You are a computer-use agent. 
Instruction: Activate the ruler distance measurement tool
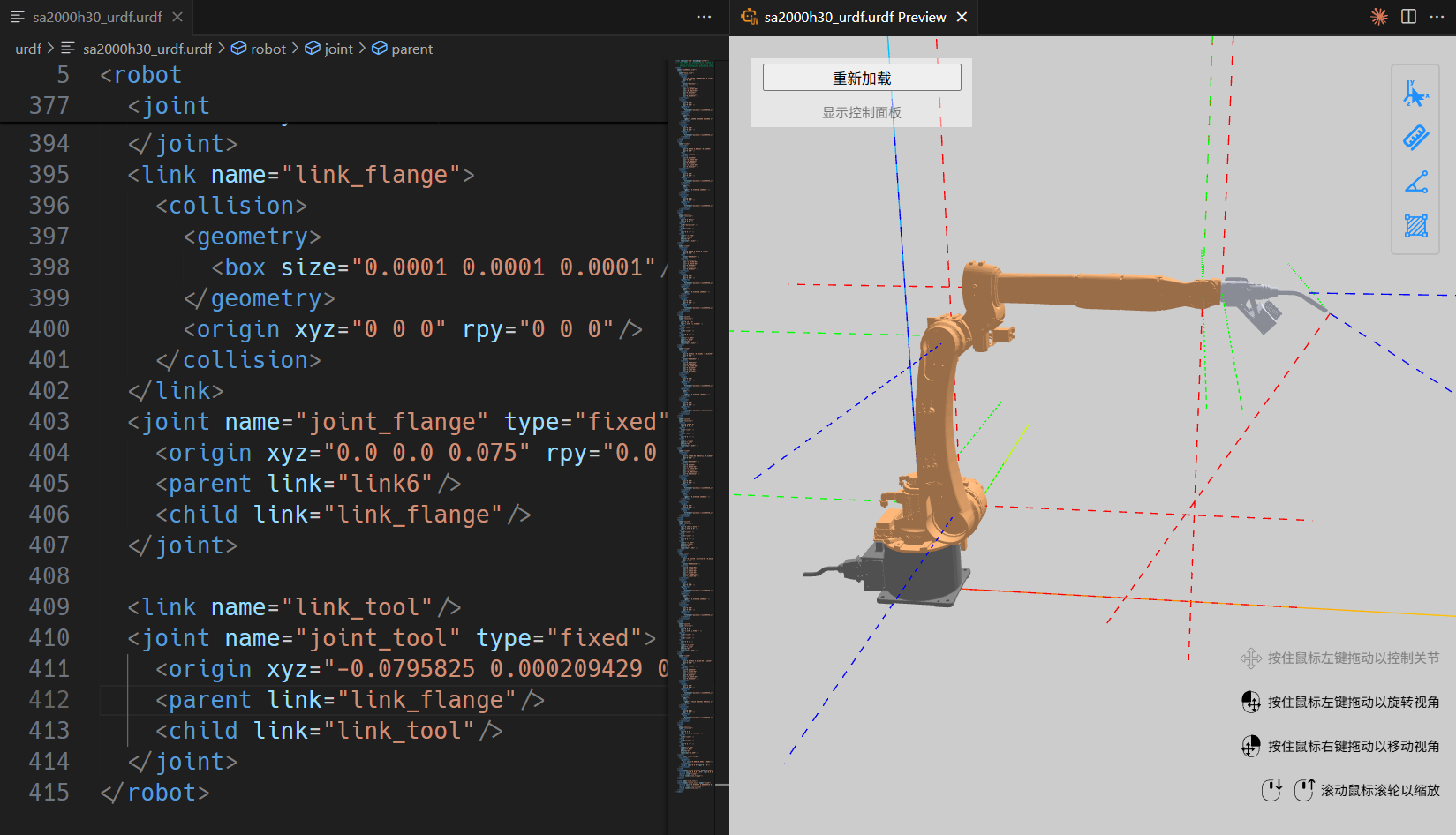[x=1415, y=138]
